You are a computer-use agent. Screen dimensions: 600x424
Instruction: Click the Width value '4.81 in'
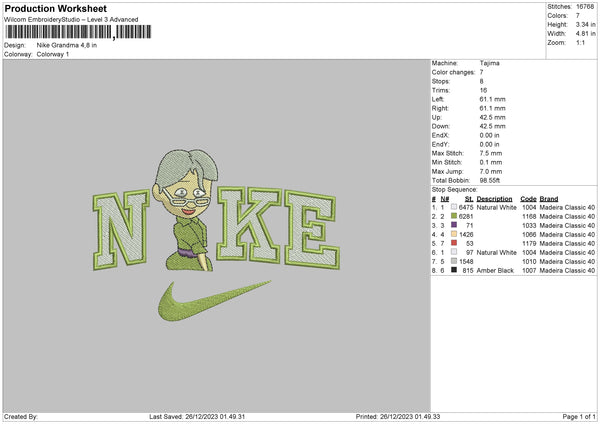click(585, 34)
